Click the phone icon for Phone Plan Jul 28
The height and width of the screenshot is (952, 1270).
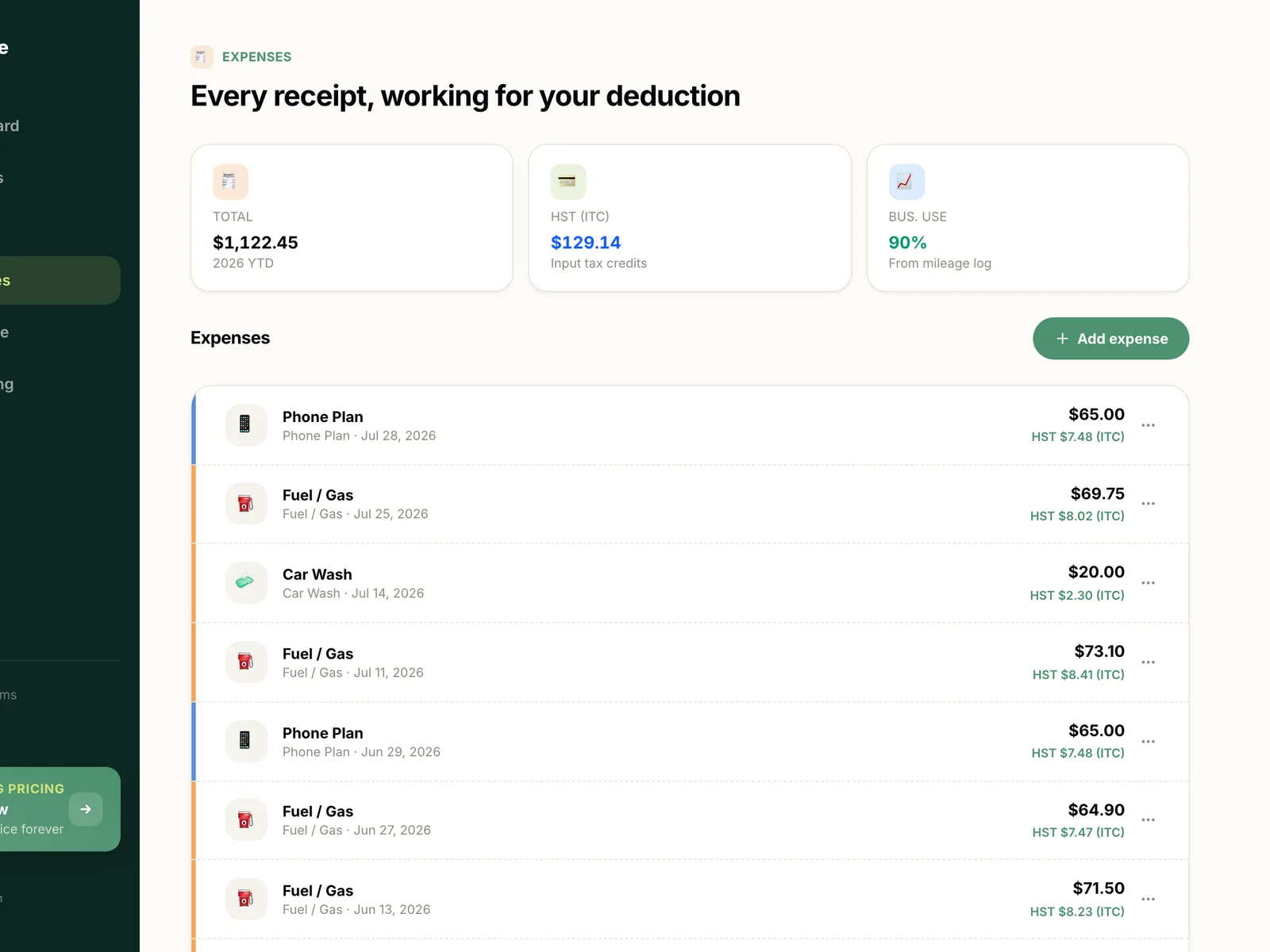(246, 424)
